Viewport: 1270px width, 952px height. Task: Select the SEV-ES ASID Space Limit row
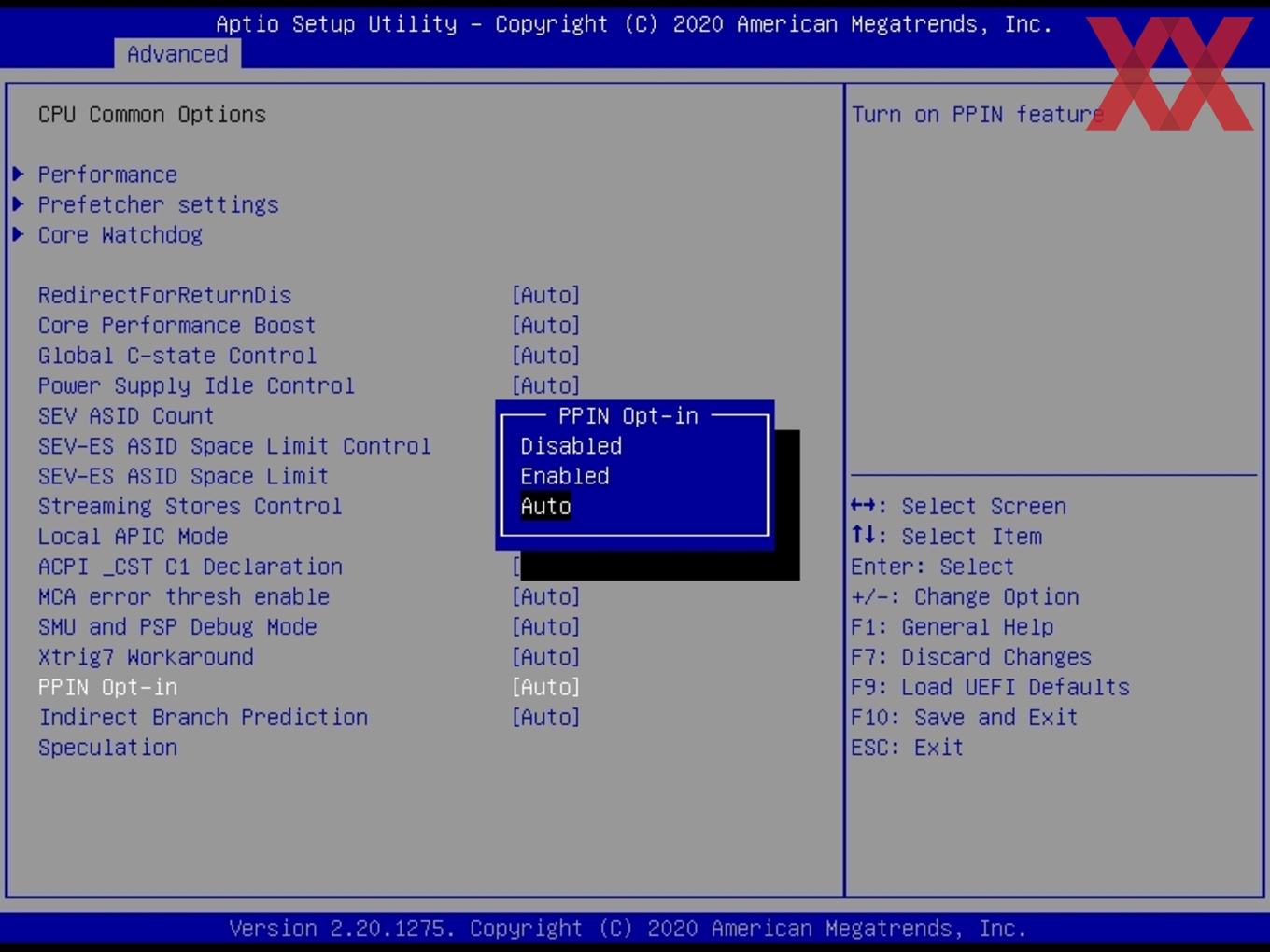[183, 476]
